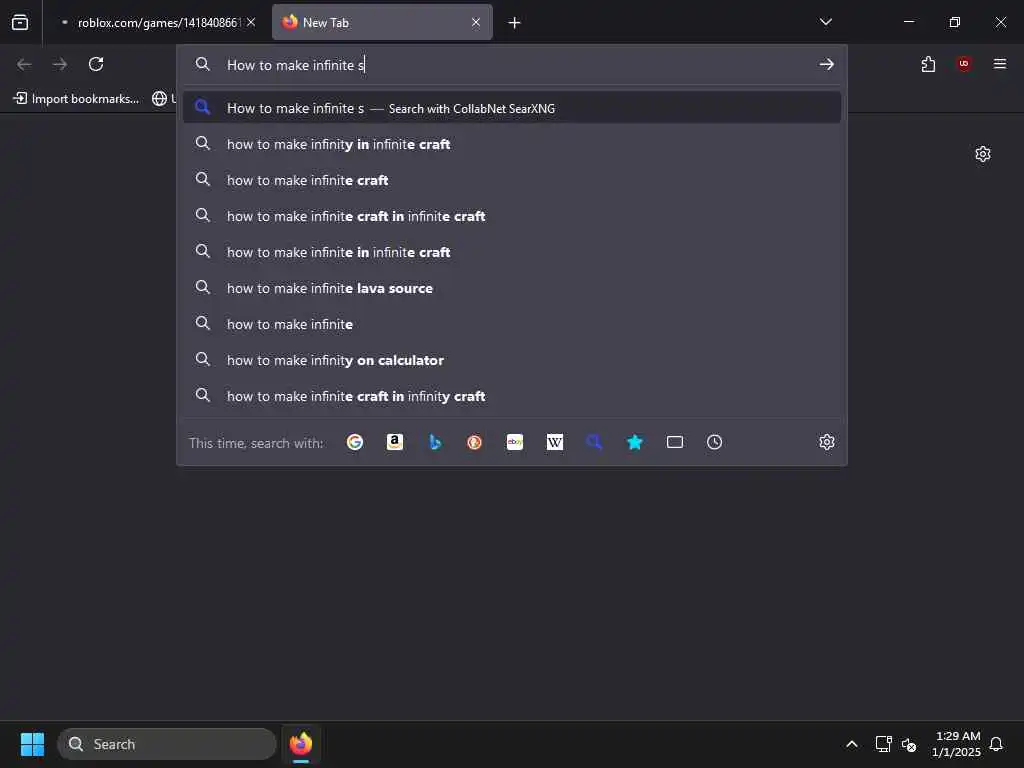Search open tabs using the tab icon

(x=675, y=442)
